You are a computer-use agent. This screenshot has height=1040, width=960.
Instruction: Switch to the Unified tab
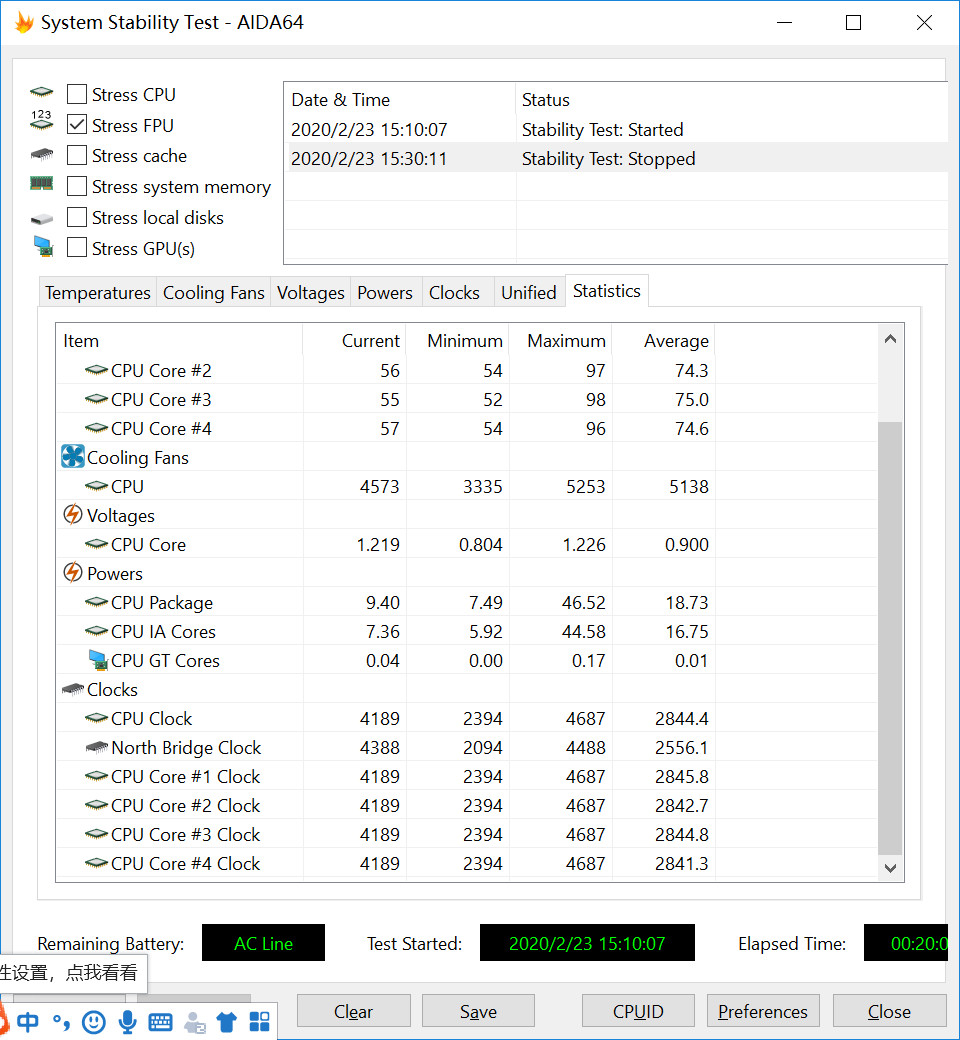point(529,292)
